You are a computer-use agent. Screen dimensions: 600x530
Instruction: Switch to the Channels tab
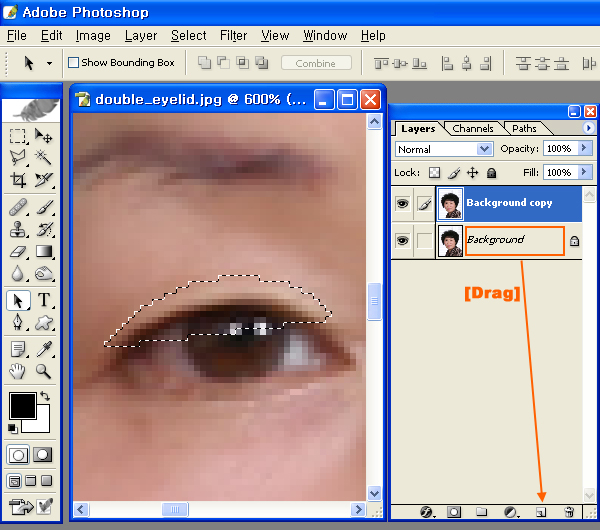pyautogui.click(x=473, y=129)
